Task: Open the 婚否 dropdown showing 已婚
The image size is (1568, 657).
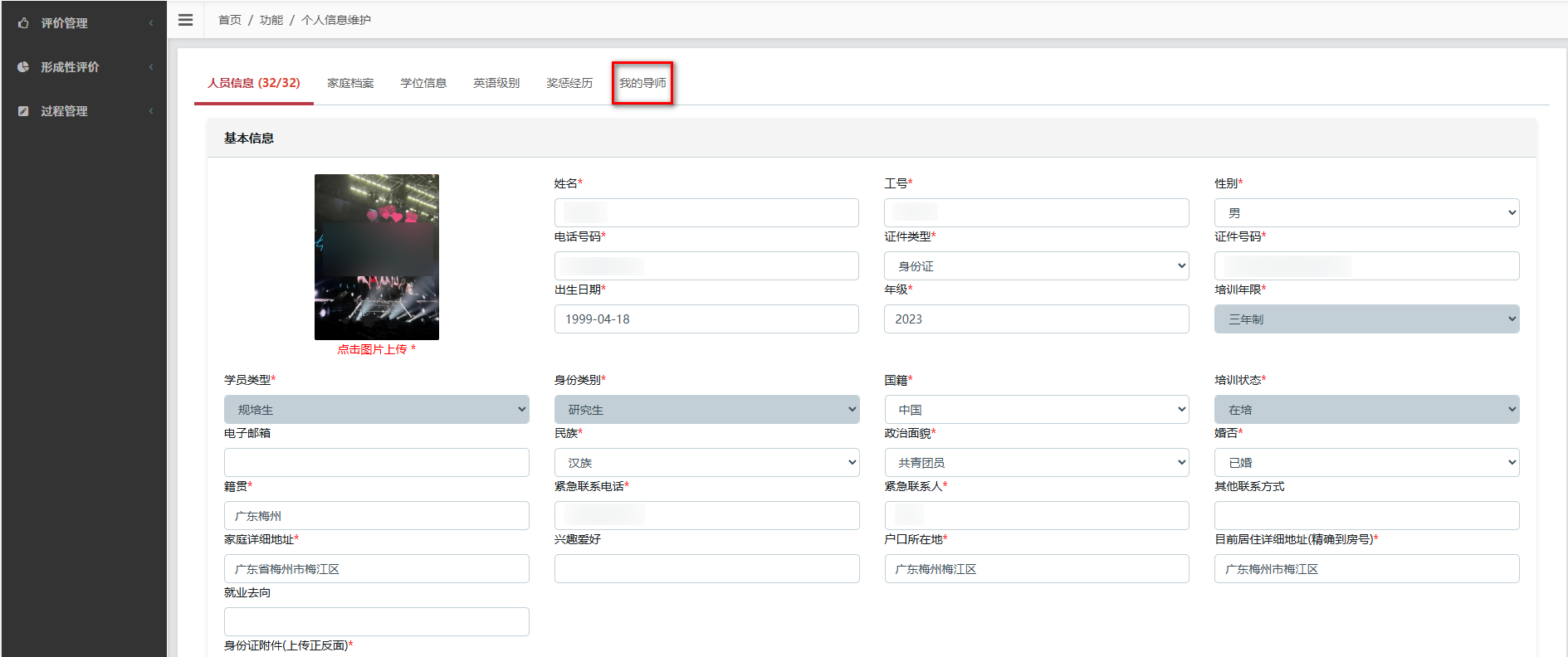Action: point(1367,462)
